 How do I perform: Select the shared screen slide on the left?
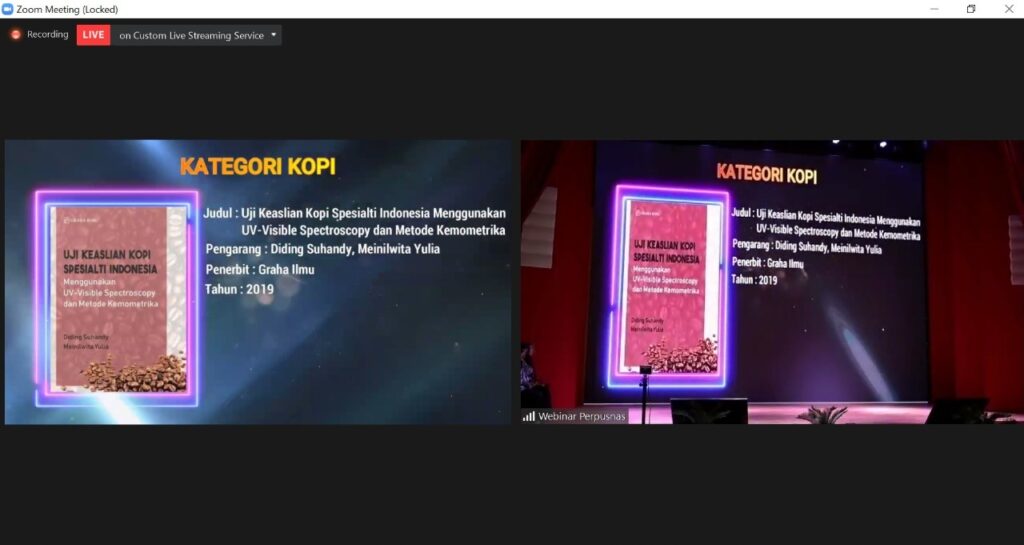[257, 282]
